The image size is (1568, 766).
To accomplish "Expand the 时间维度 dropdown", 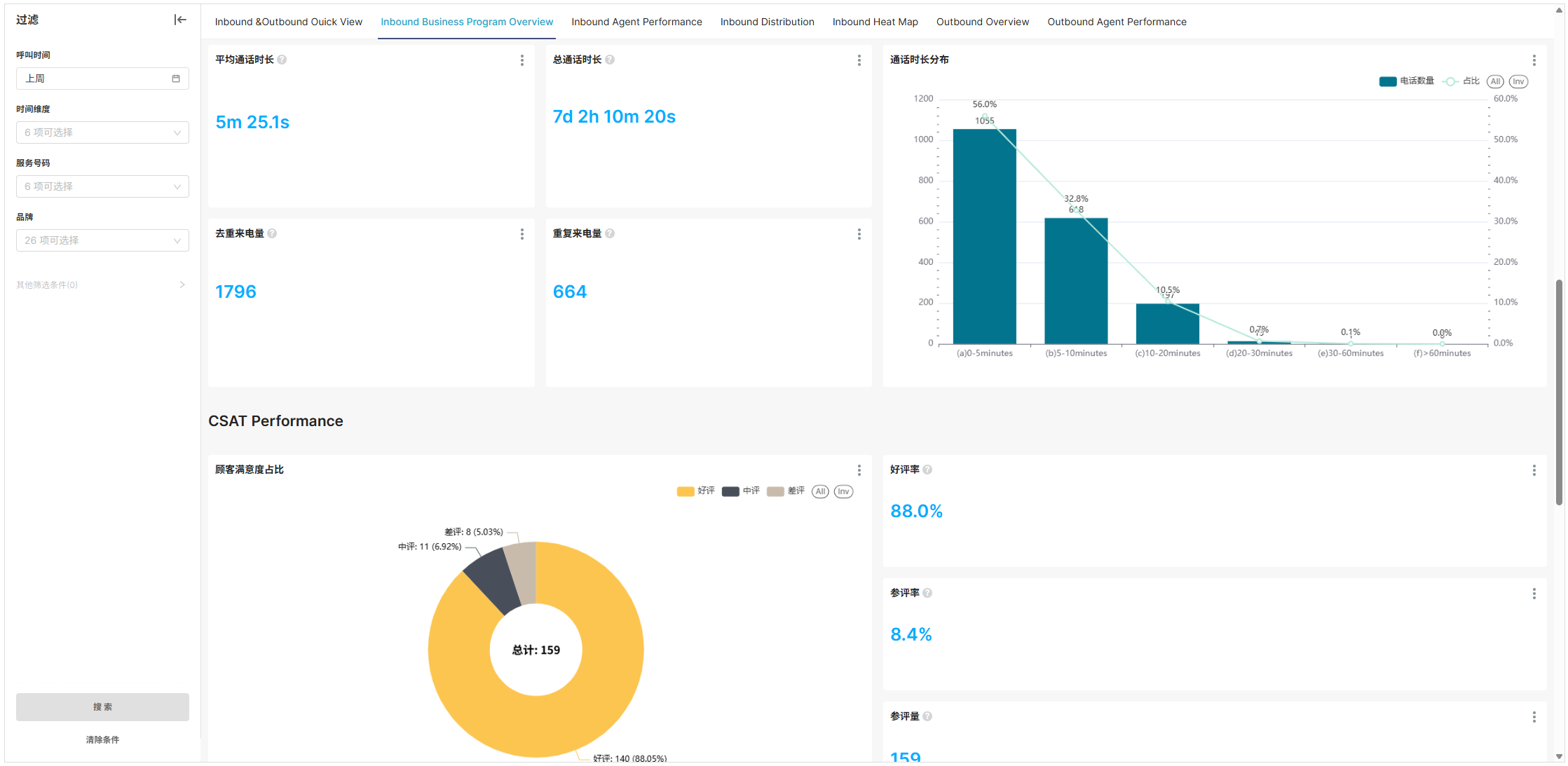I will [102, 132].
